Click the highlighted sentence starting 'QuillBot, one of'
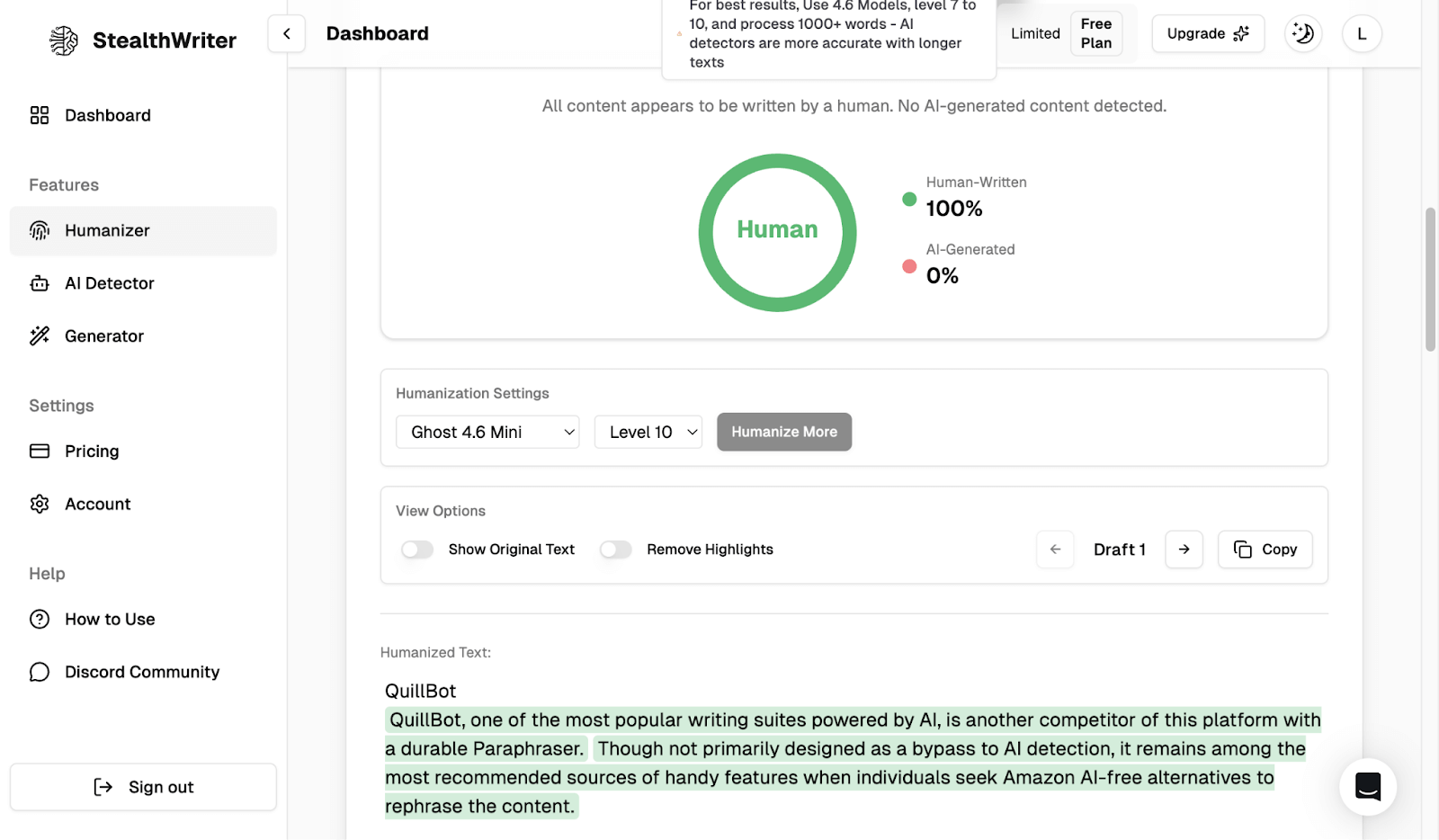 click(853, 734)
